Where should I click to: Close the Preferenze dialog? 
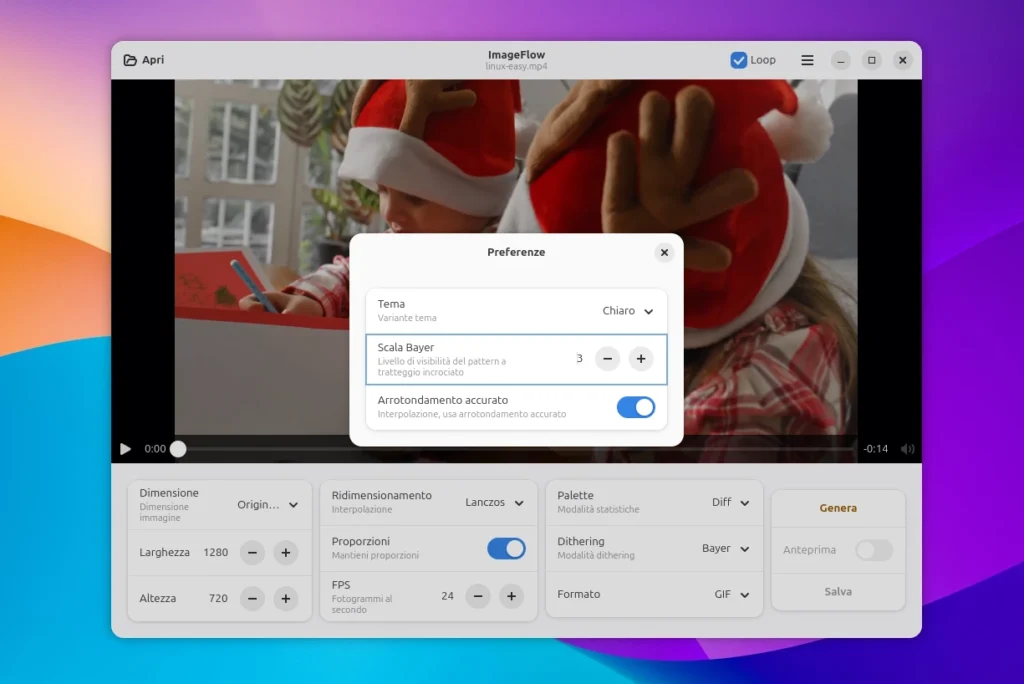tap(664, 253)
